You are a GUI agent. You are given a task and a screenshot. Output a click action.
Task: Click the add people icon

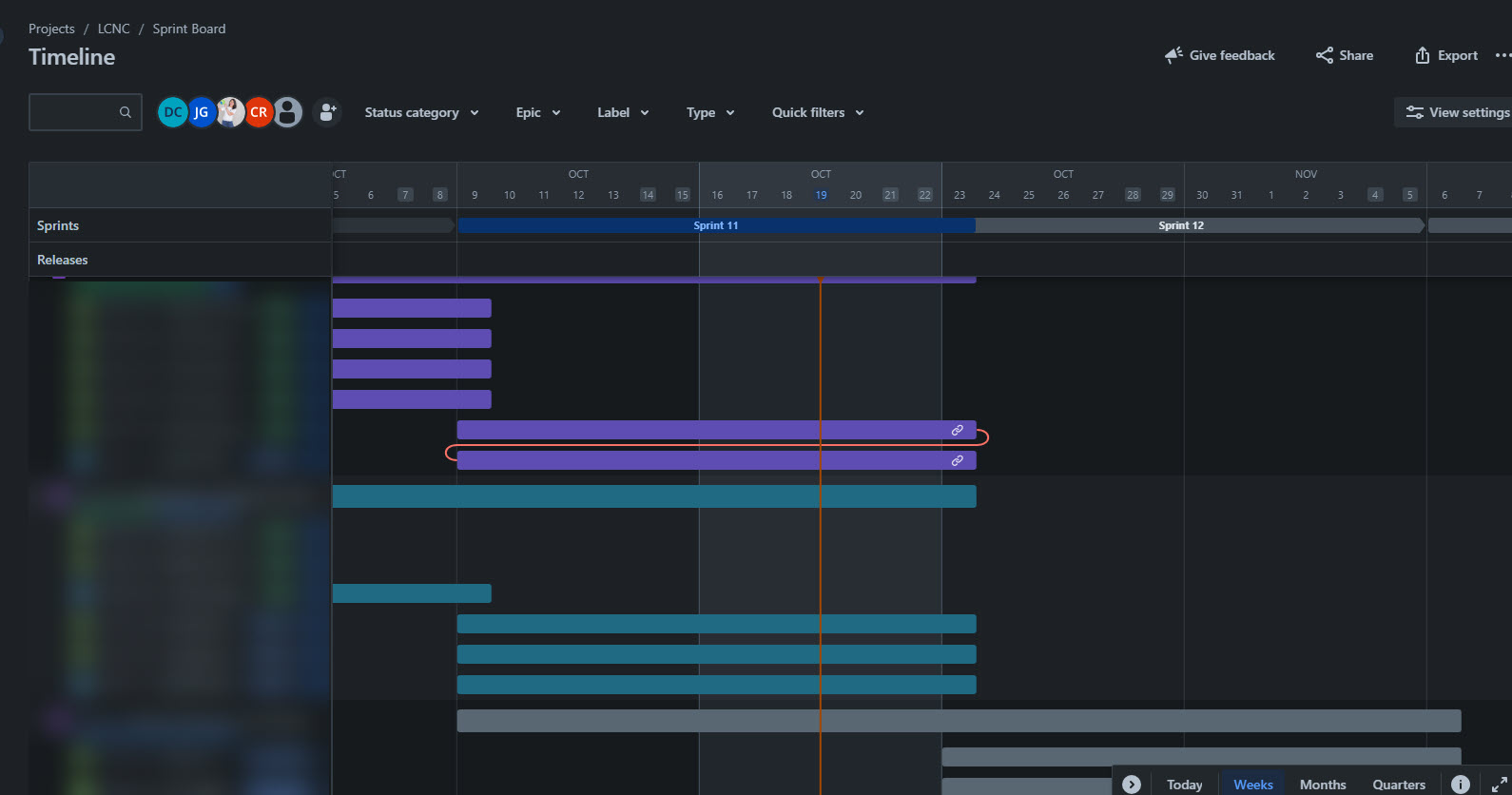pyautogui.click(x=327, y=112)
